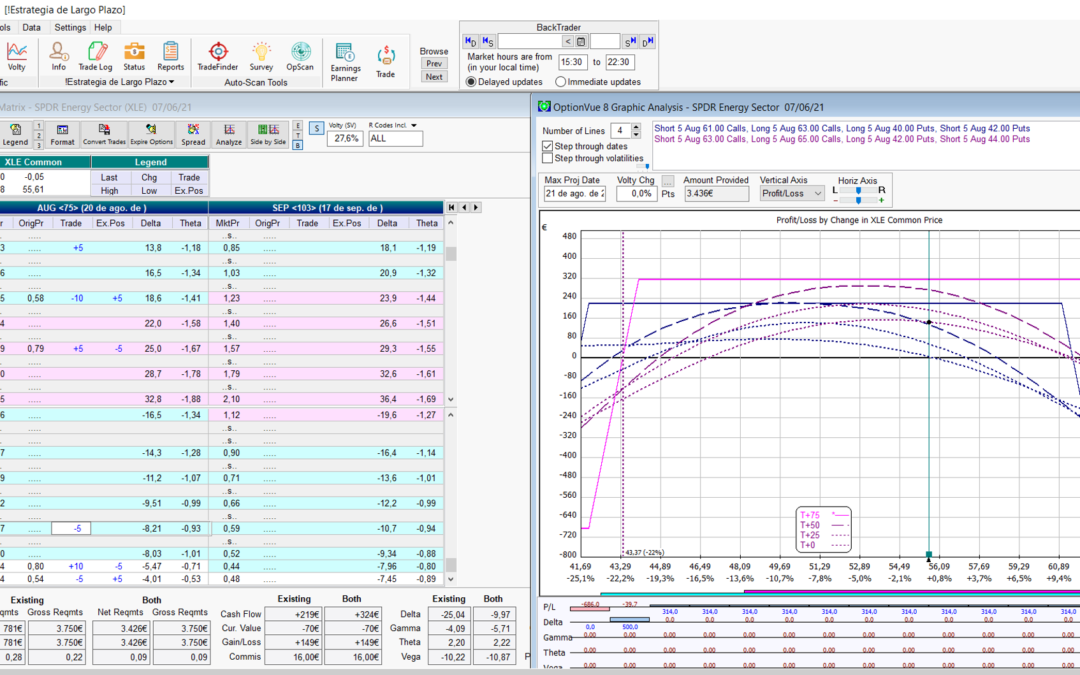Image resolution: width=1080 pixels, height=675 pixels.
Task: Open the Volty chart tool
Action: [16, 56]
